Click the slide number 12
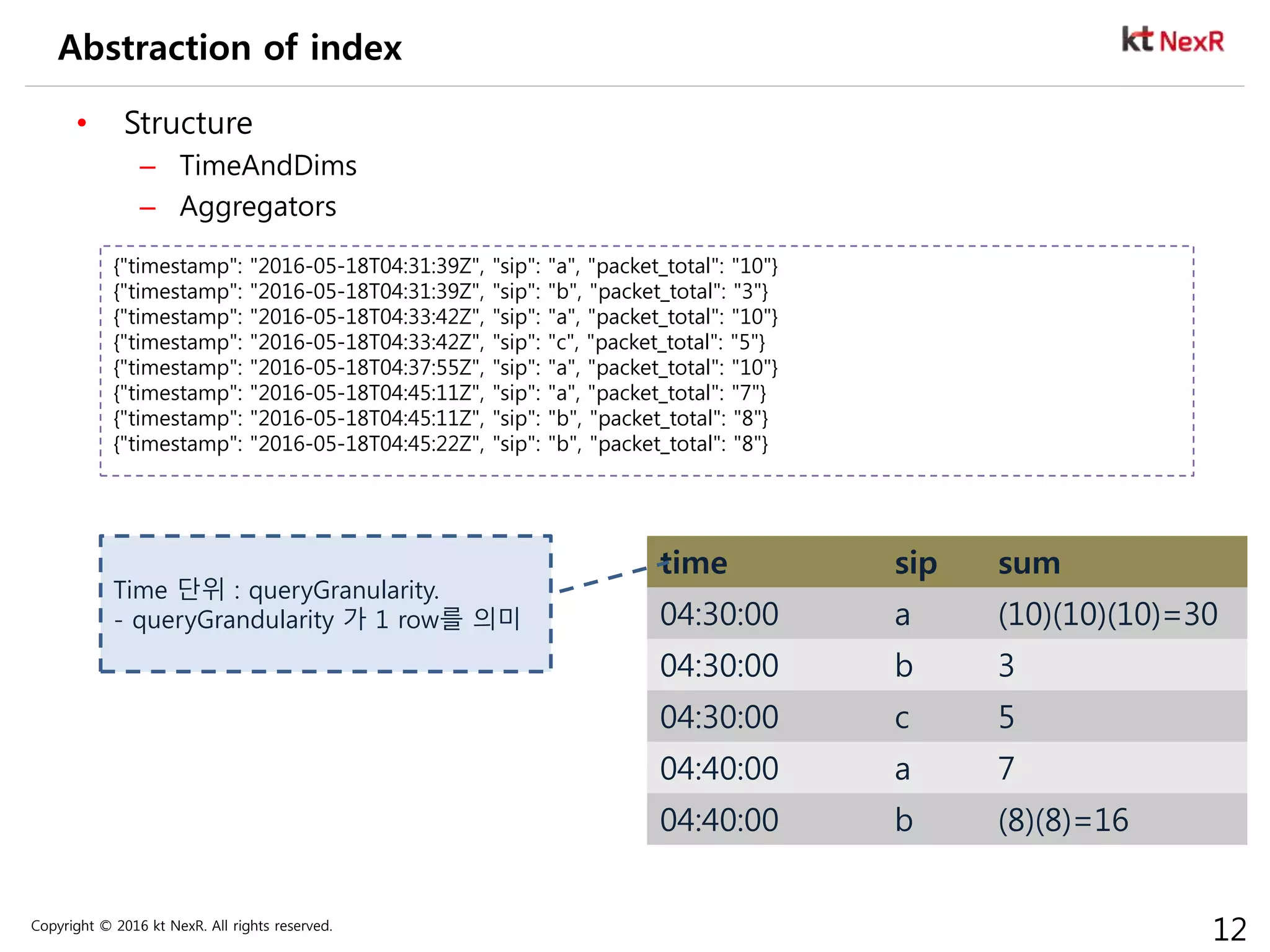This screenshot has height=952, width=1270. click(x=1229, y=930)
